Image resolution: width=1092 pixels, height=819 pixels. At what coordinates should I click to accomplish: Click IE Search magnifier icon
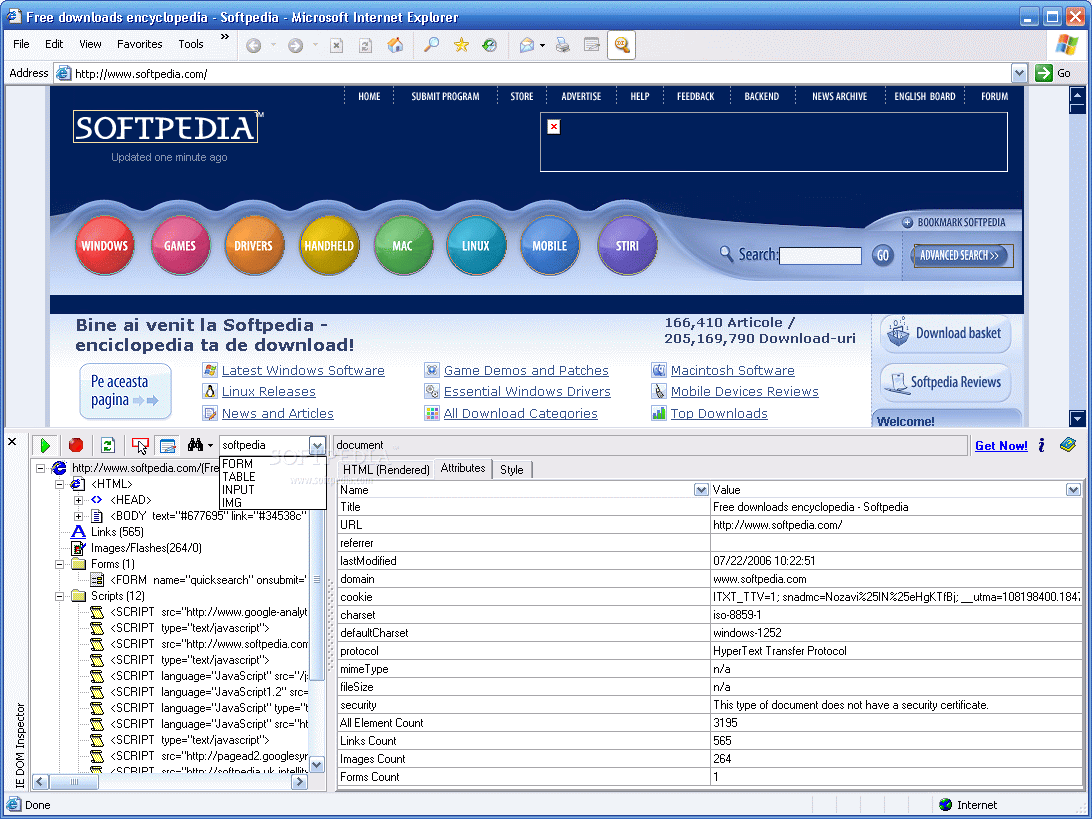point(432,45)
